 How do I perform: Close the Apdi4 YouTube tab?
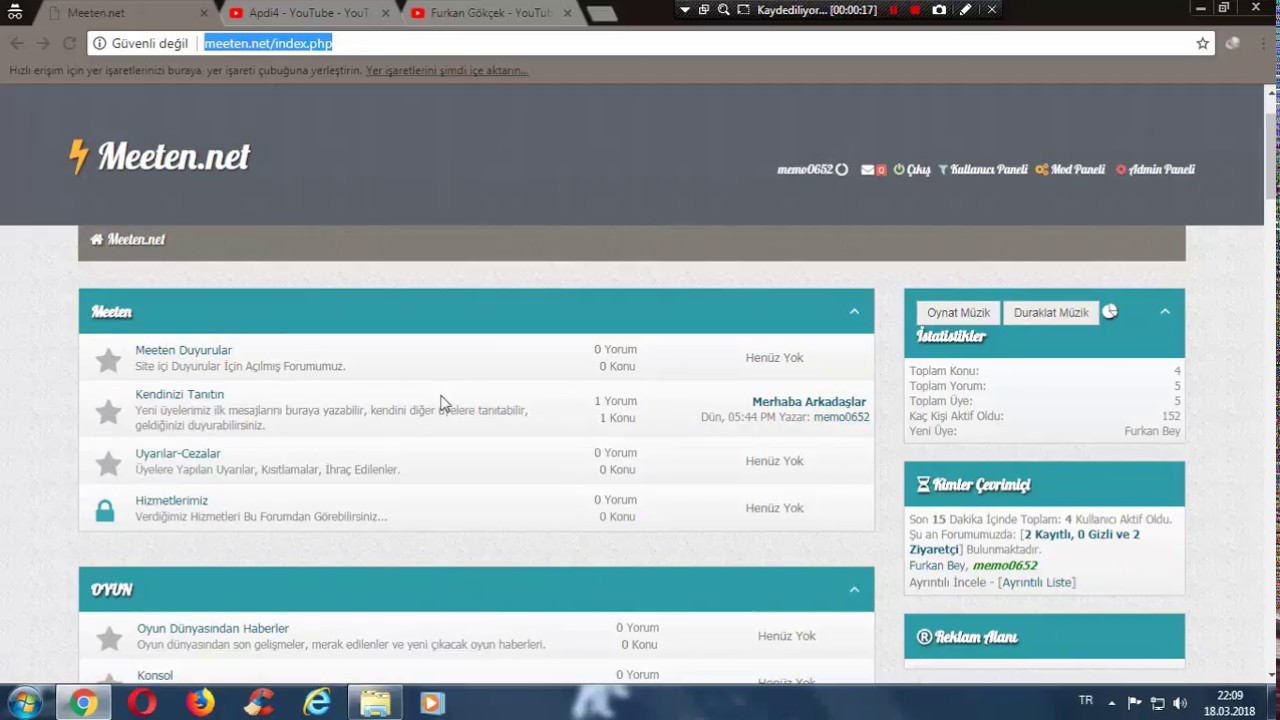[x=385, y=13]
